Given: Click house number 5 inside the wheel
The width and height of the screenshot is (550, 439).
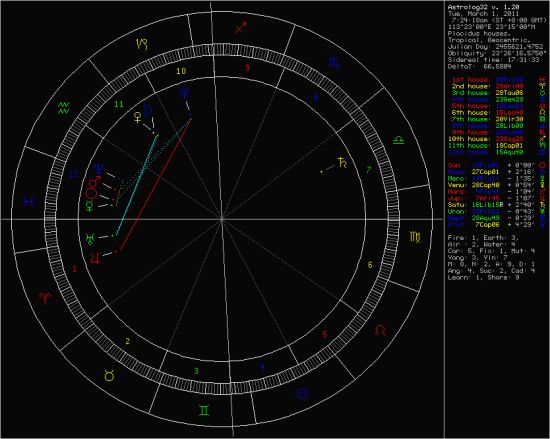Looking at the screenshot, I should [325, 334].
